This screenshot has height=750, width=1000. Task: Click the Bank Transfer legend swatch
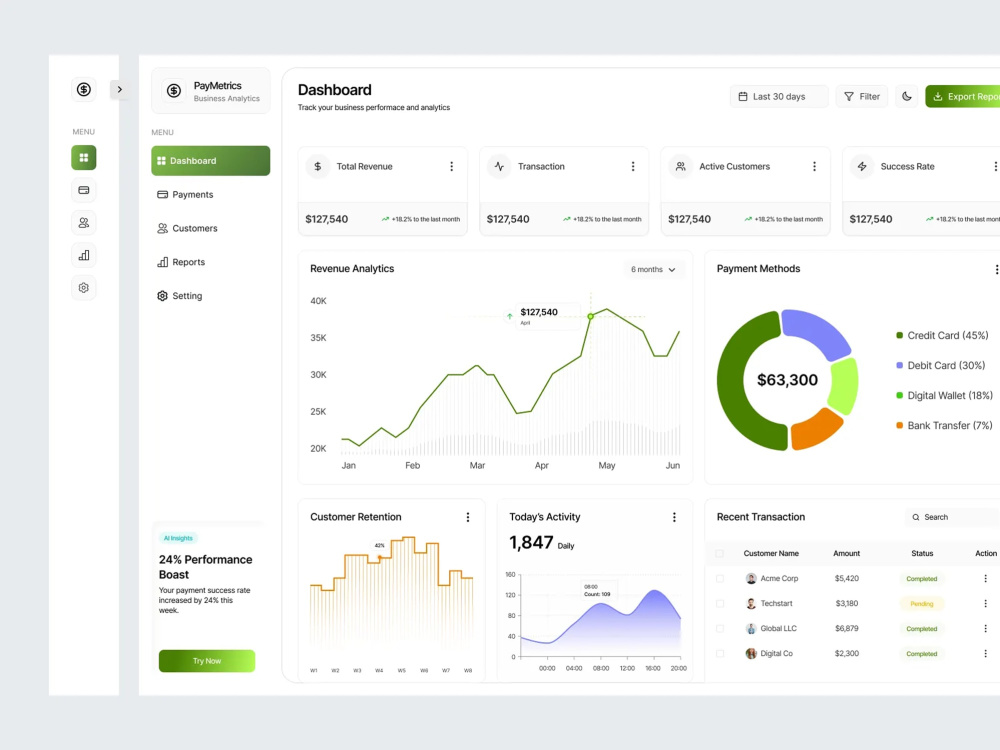coord(899,425)
